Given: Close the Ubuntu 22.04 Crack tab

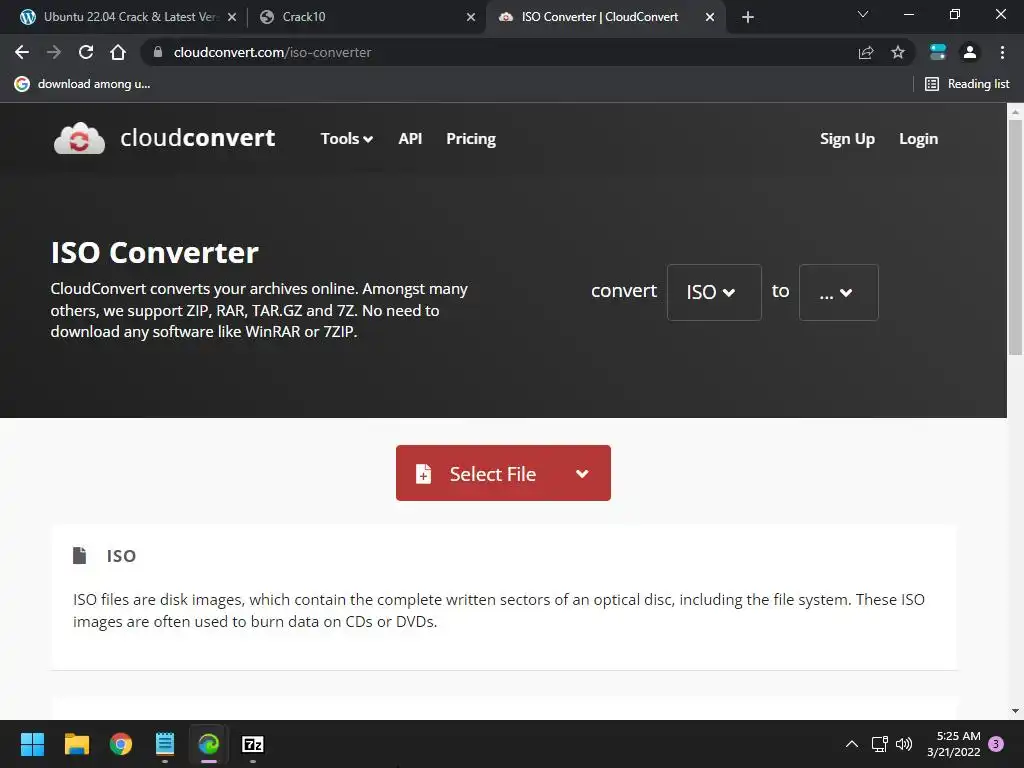Looking at the screenshot, I should 232,17.
